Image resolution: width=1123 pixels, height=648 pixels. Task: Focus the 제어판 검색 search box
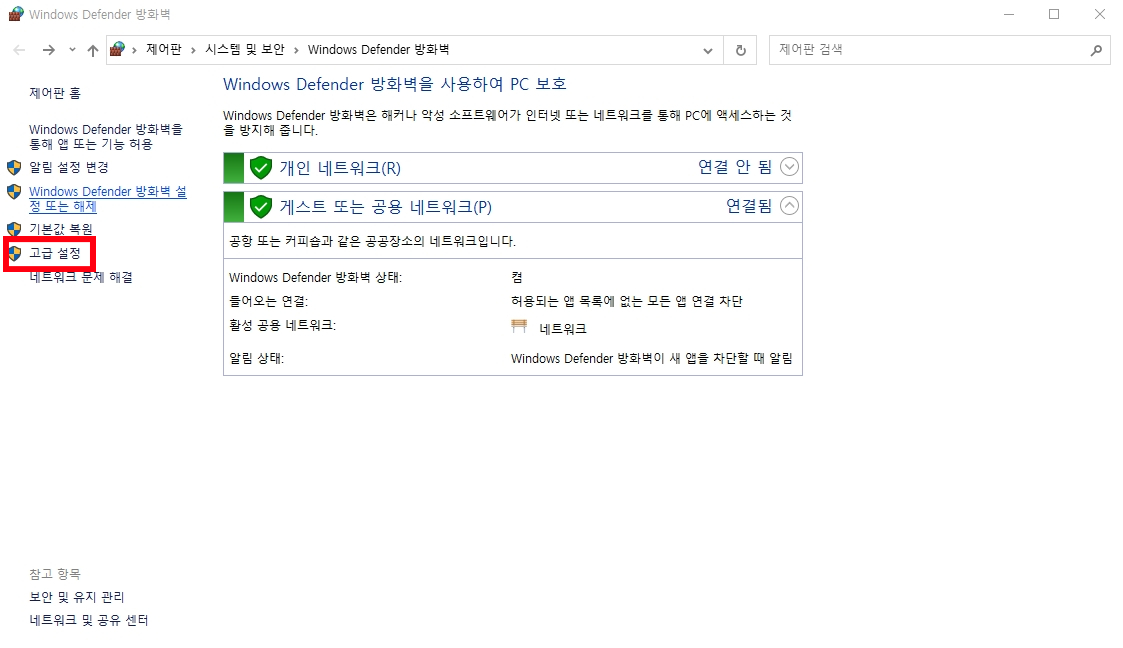[940, 49]
